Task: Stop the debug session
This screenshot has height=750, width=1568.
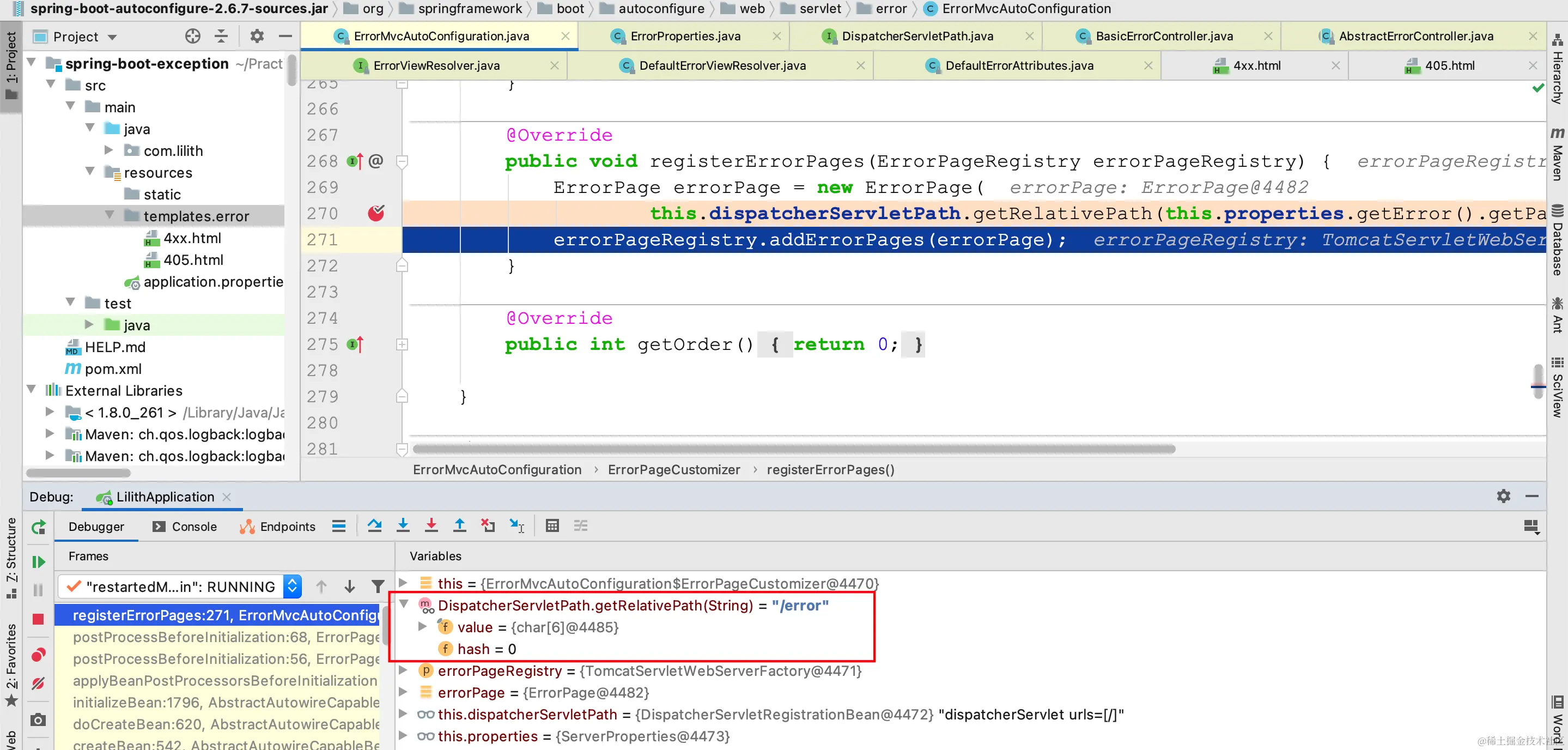Action: click(38, 619)
